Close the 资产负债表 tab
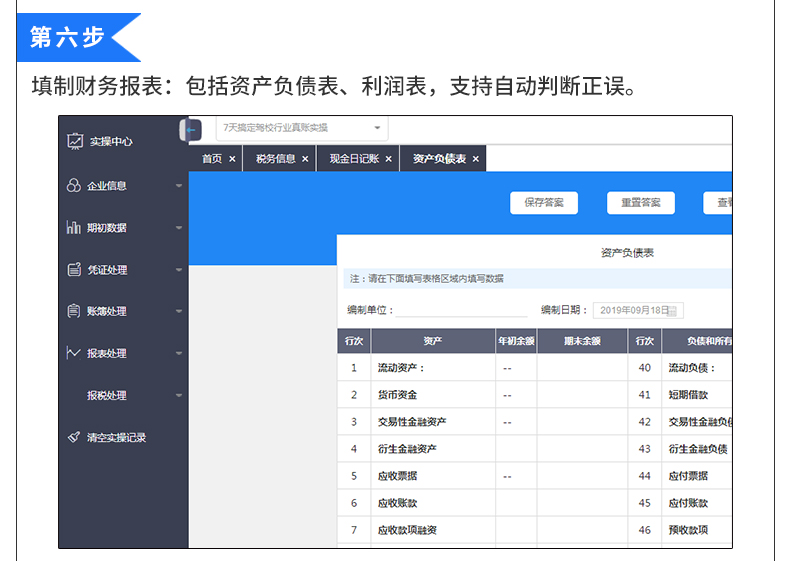The image size is (790, 561). (x=476, y=159)
